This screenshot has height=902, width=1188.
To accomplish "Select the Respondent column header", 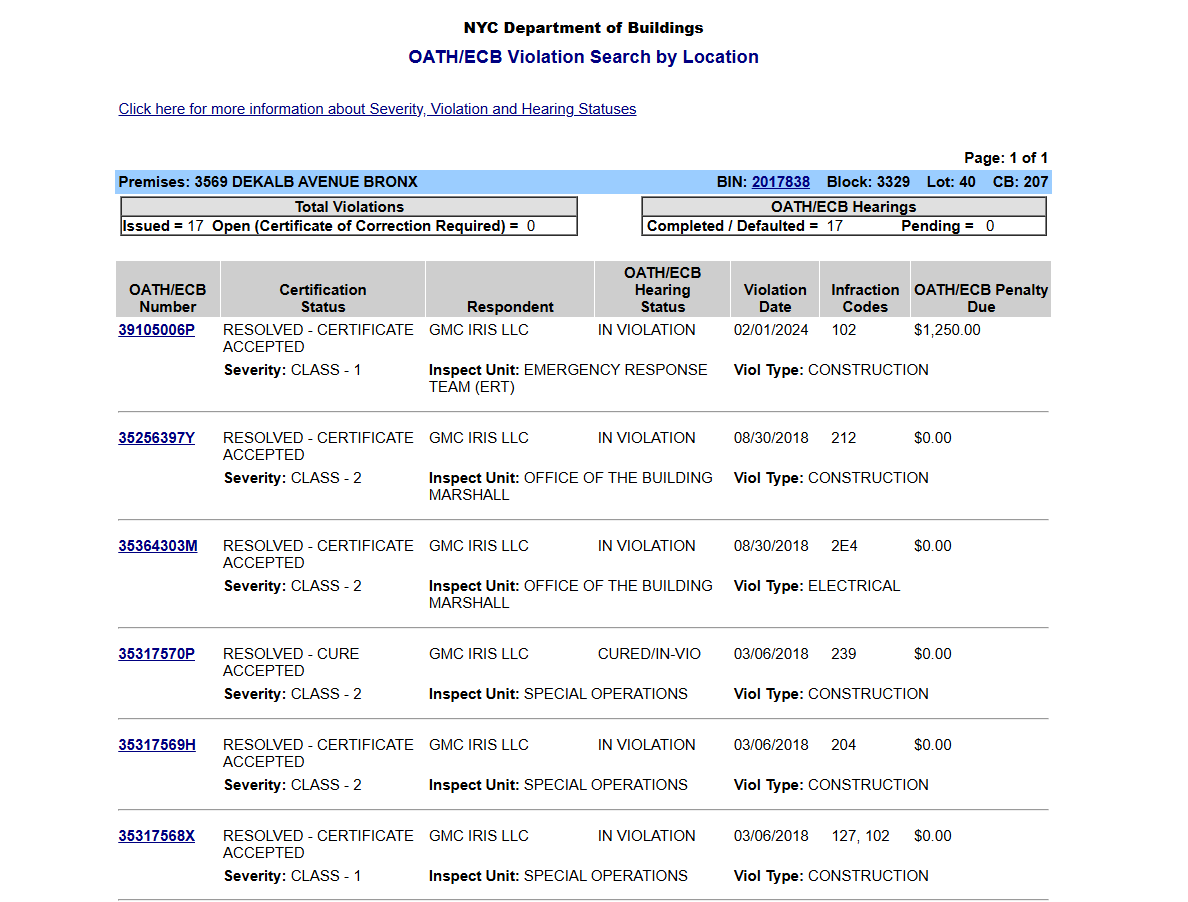I will [x=510, y=307].
